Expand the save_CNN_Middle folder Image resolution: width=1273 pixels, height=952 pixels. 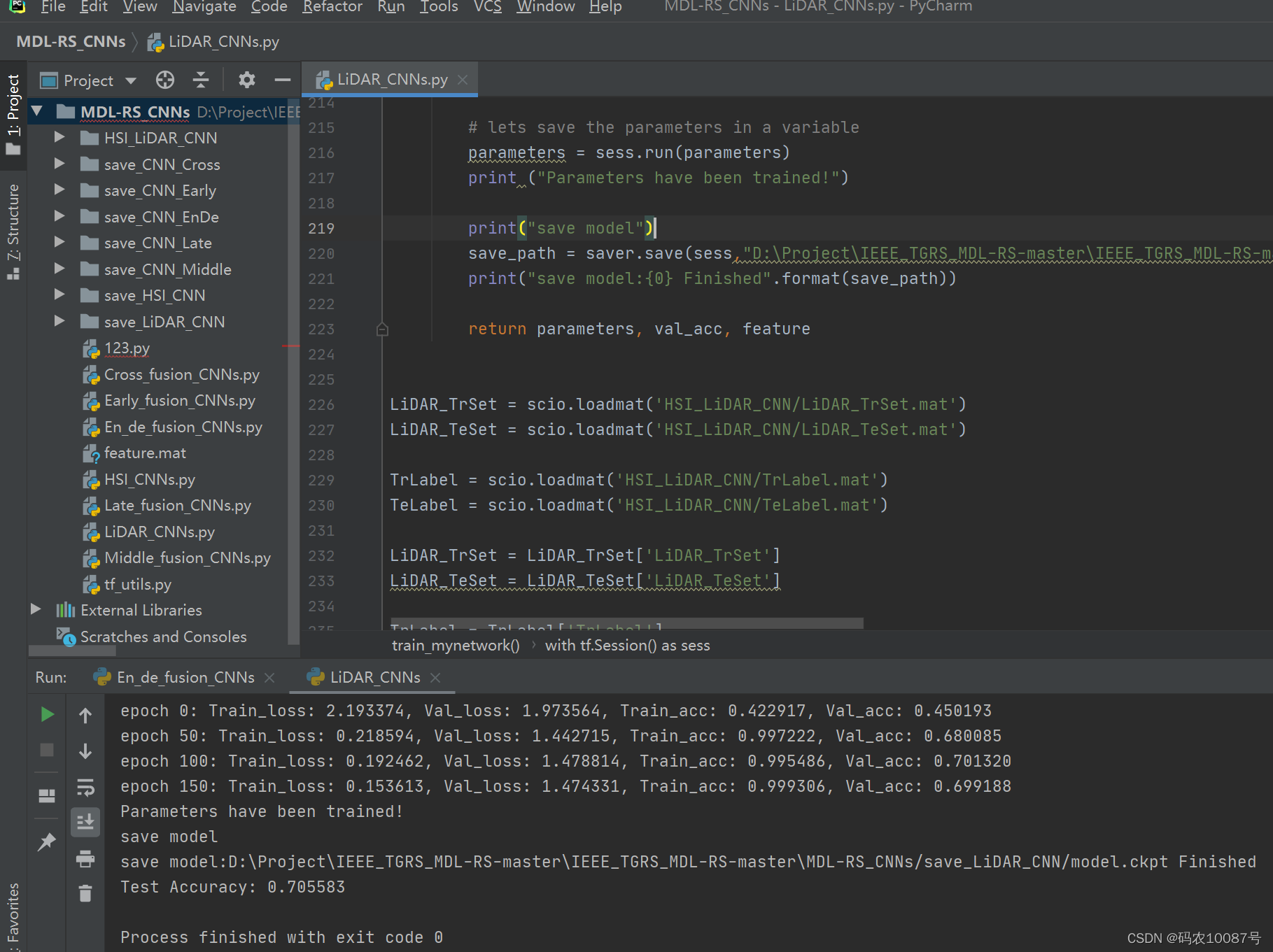click(59, 269)
